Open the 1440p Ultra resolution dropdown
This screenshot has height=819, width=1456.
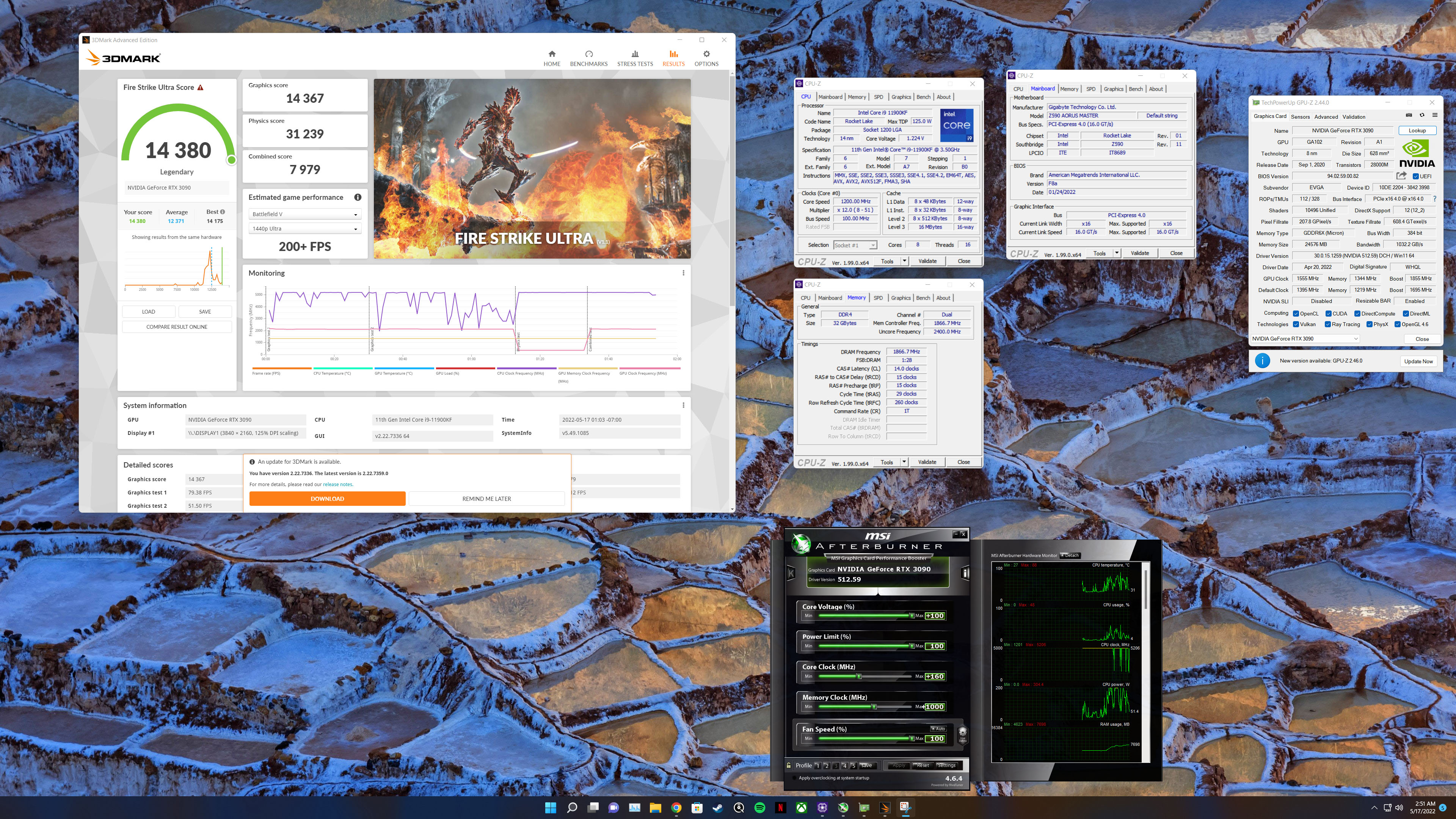(x=304, y=229)
